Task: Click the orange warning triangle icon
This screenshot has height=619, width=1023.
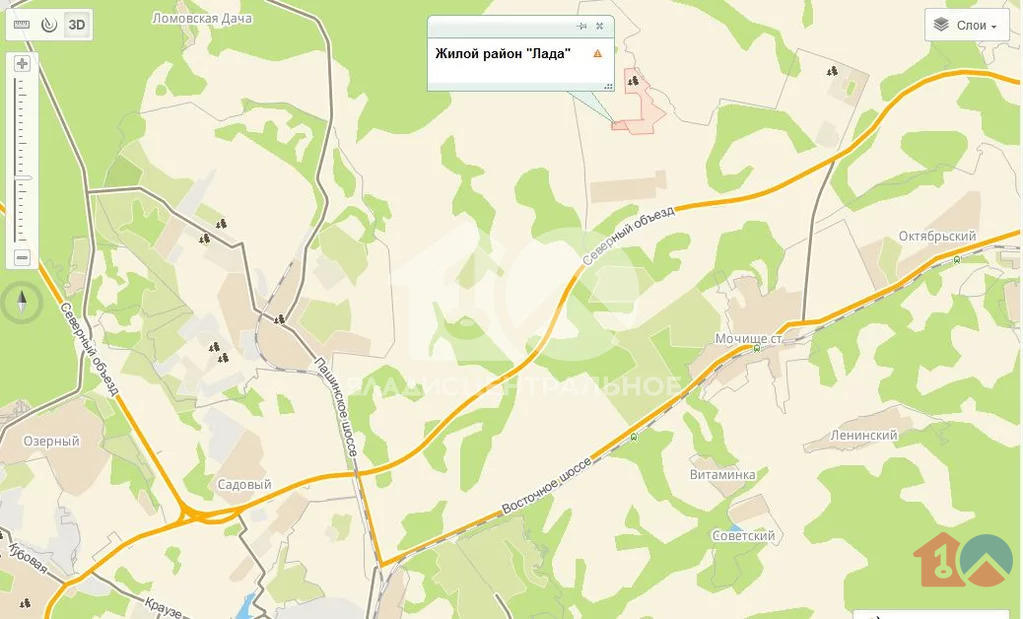Action: tap(598, 53)
